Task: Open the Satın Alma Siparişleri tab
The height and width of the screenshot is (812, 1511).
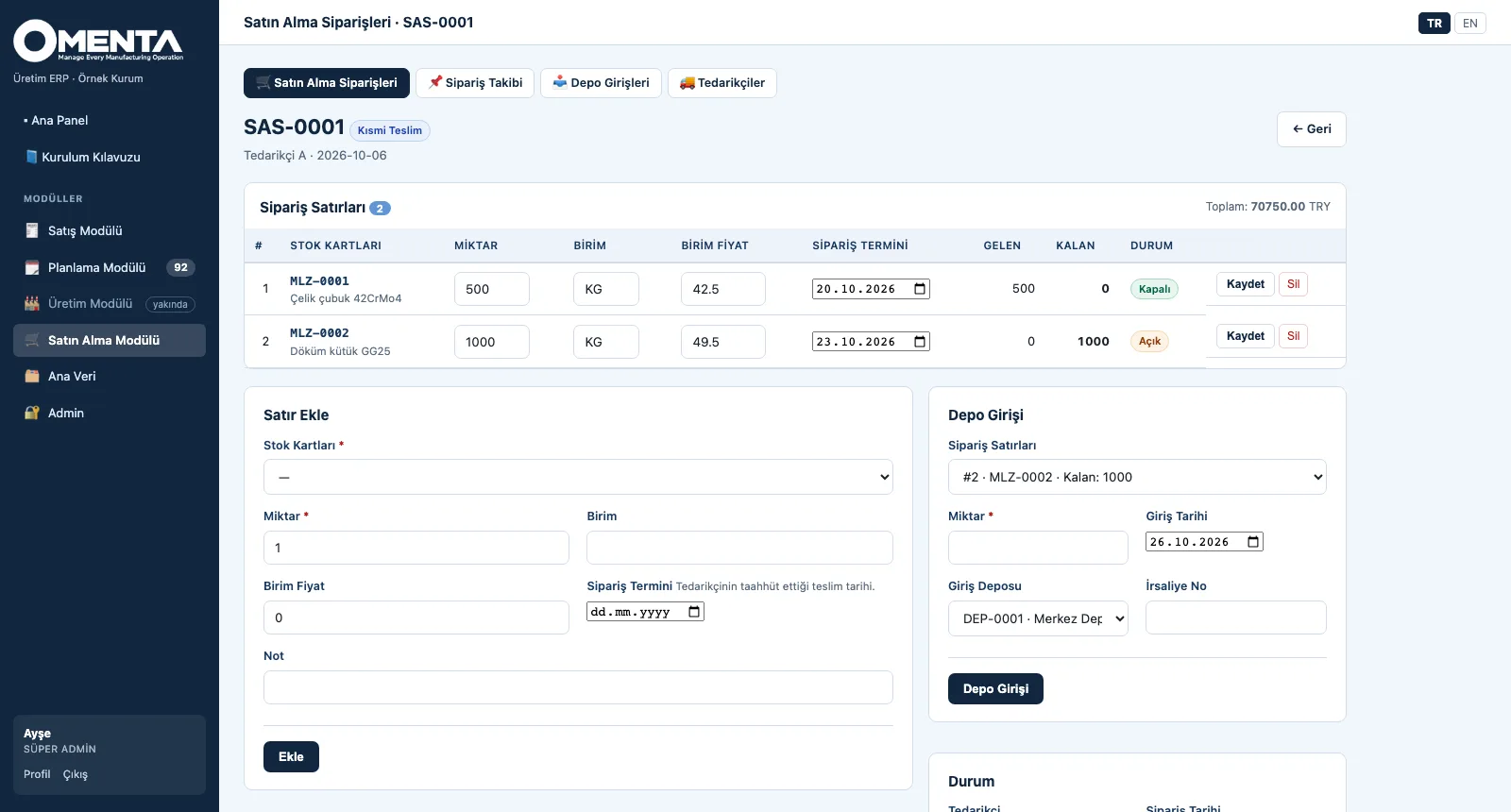Action: click(x=327, y=83)
